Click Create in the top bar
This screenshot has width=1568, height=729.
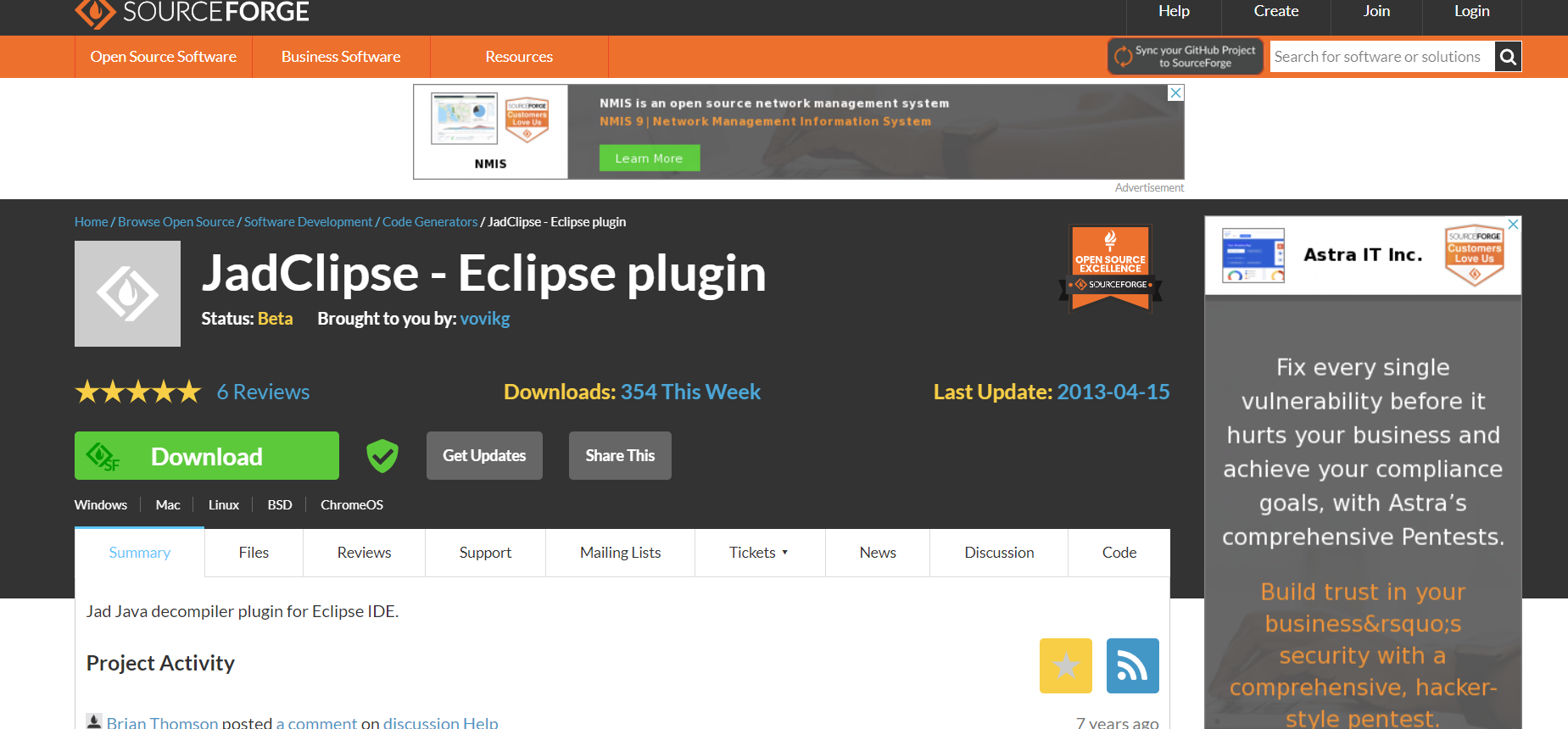tap(1276, 11)
